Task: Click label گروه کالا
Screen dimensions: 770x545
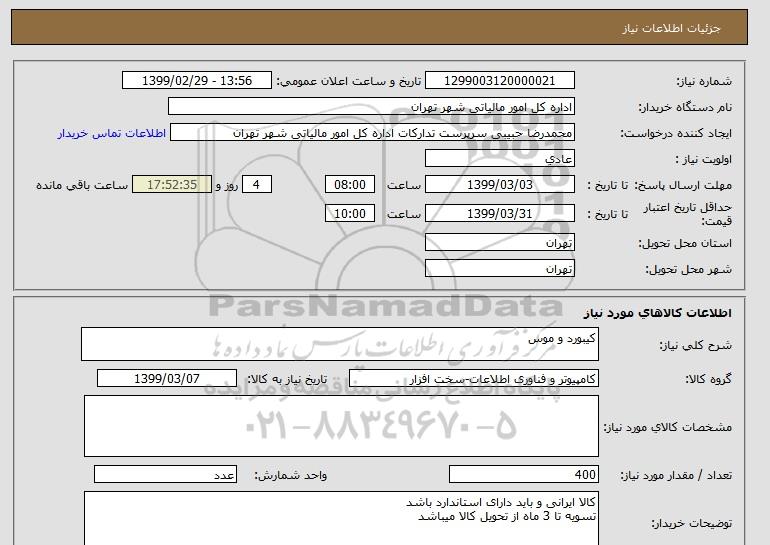Action: point(708,379)
